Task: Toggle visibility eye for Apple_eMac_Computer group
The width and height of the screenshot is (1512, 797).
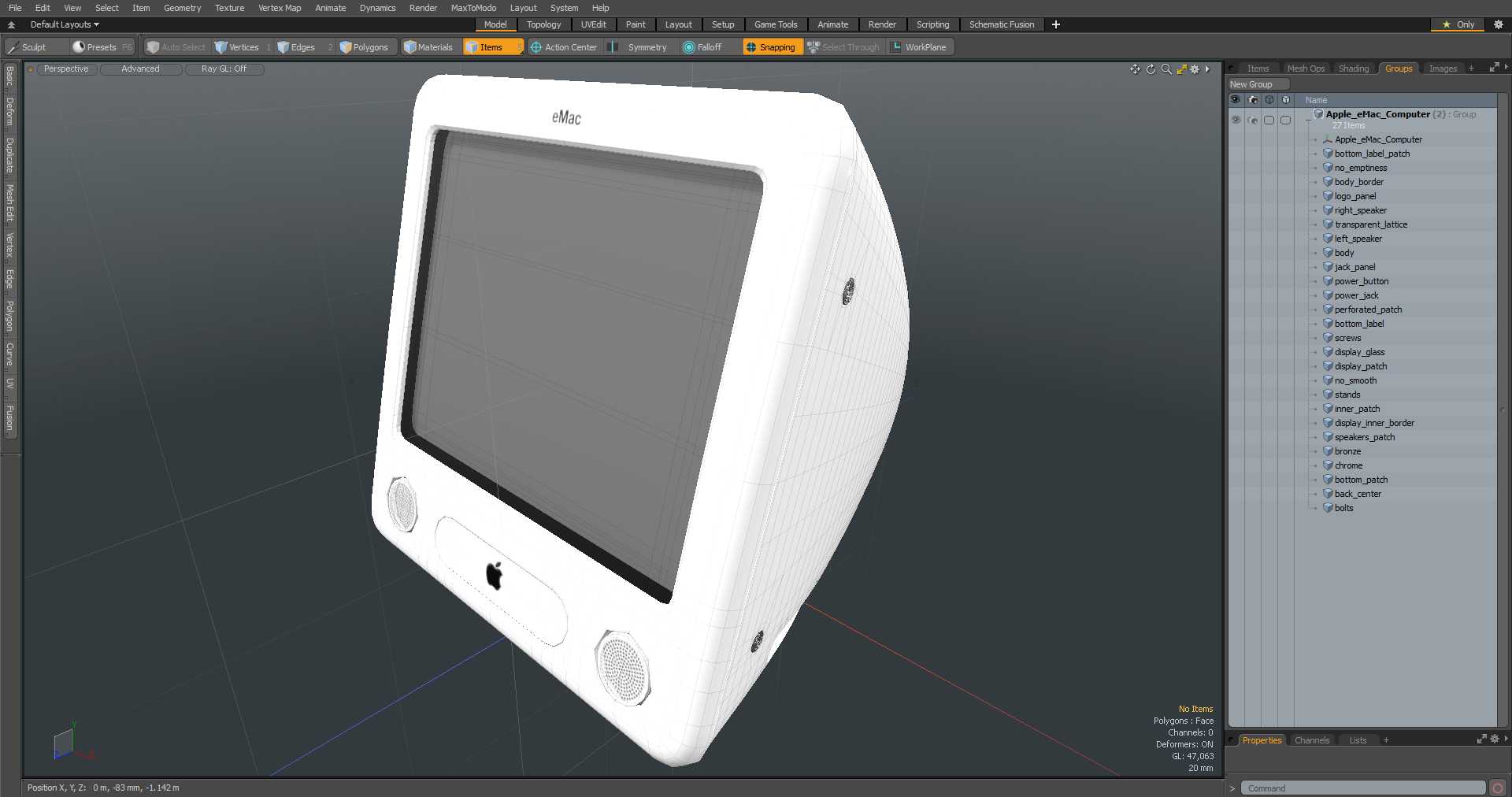Action: (1236, 120)
